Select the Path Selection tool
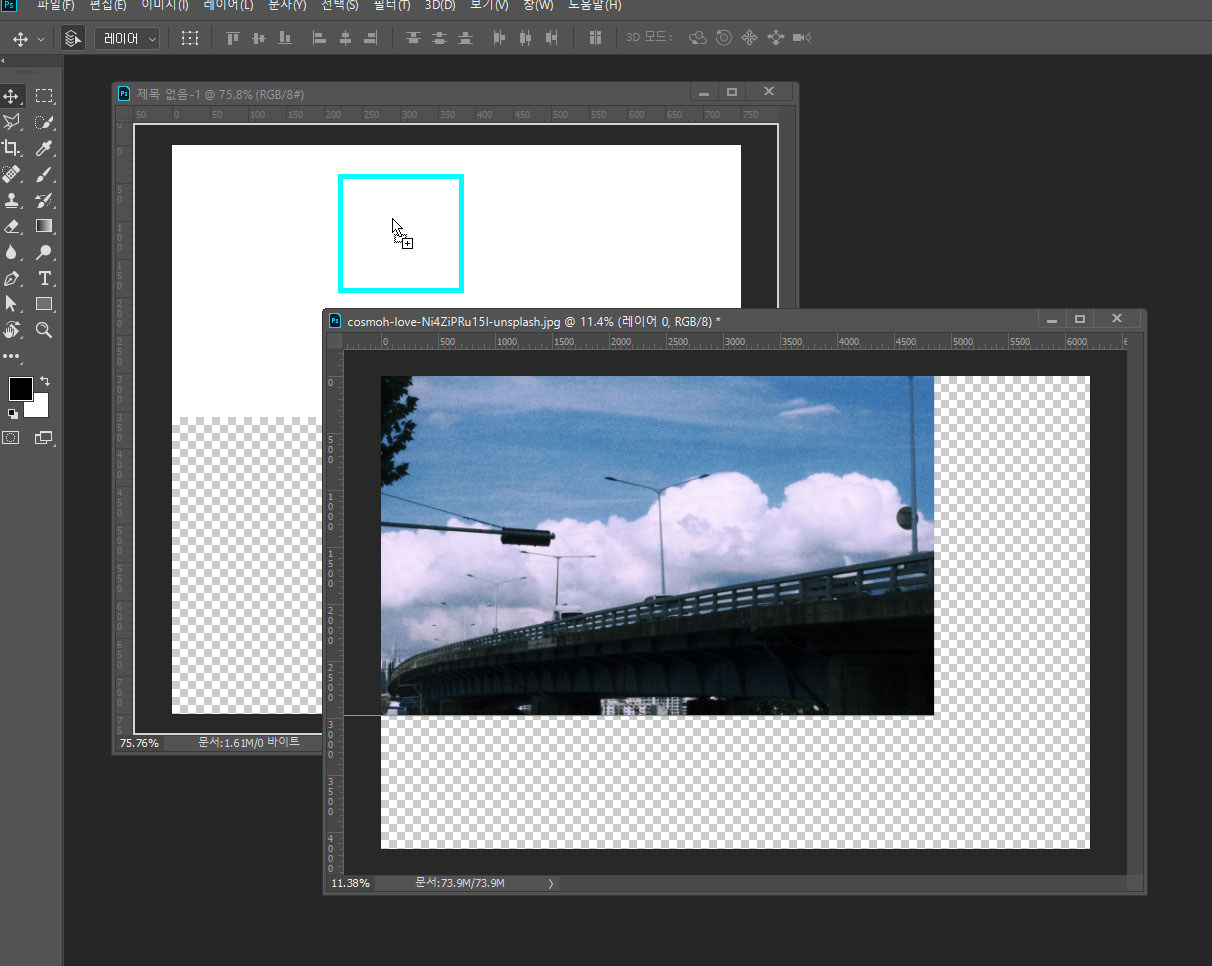 (x=12, y=304)
